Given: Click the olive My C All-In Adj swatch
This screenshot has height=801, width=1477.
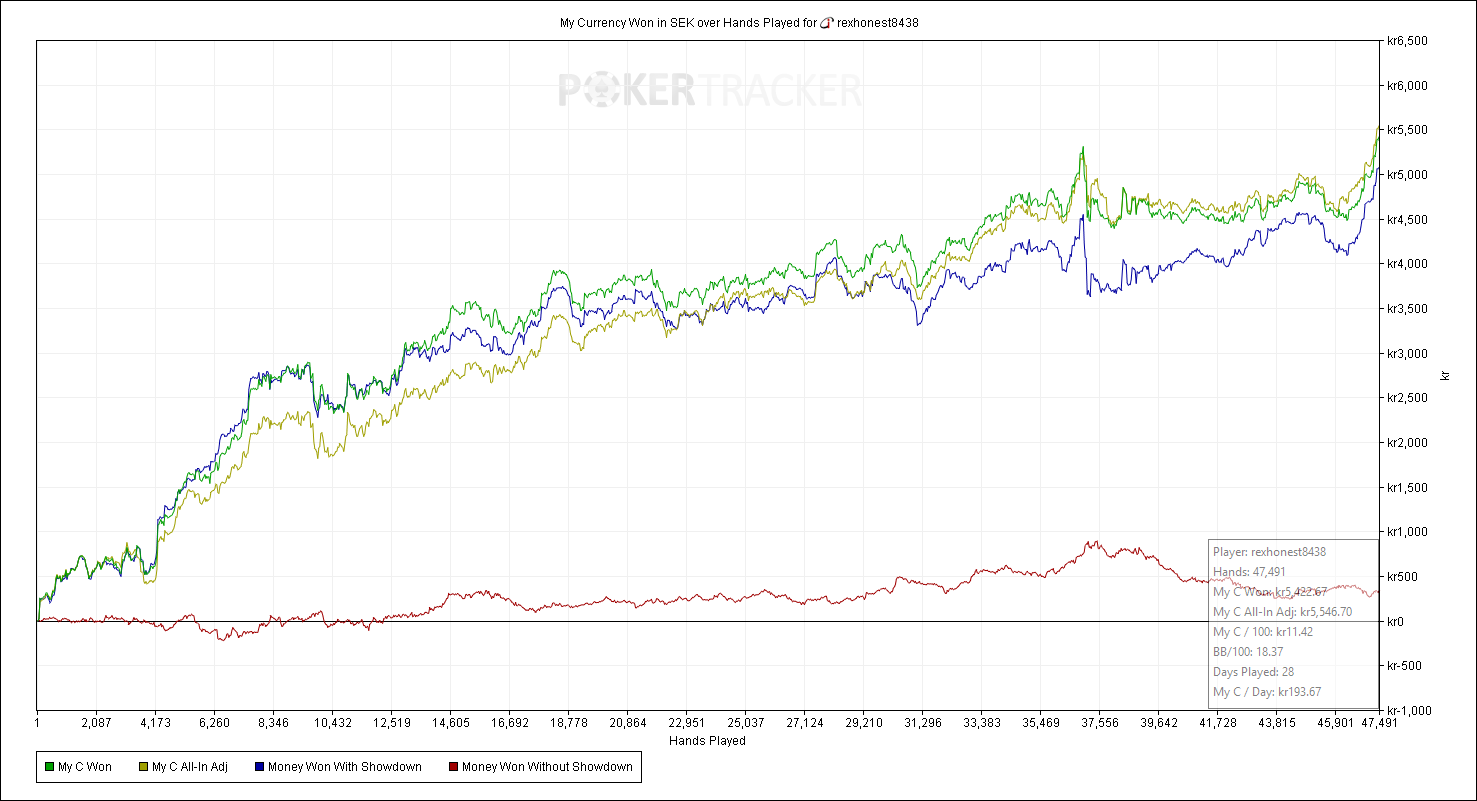Looking at the screenshot, I should pos(143,767).
